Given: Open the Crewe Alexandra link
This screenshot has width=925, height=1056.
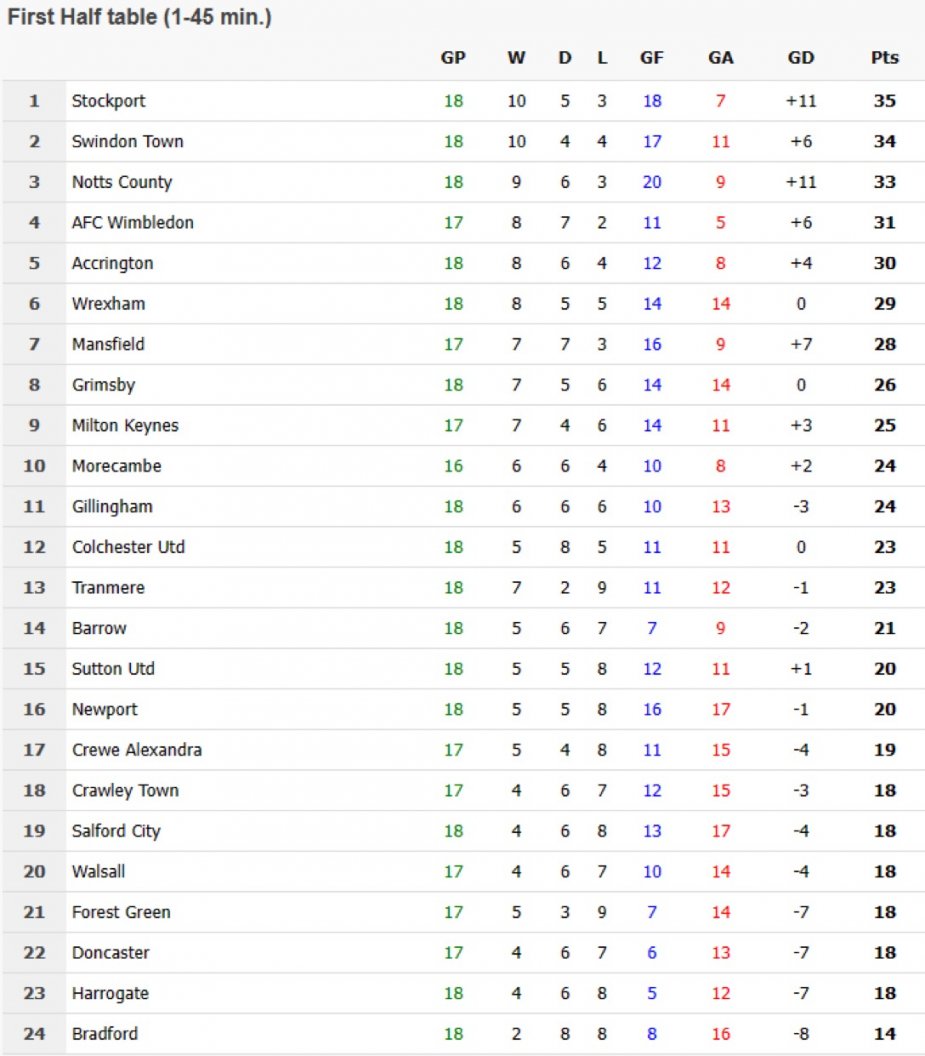Looking at the screenshot, I should pos(136,750).
